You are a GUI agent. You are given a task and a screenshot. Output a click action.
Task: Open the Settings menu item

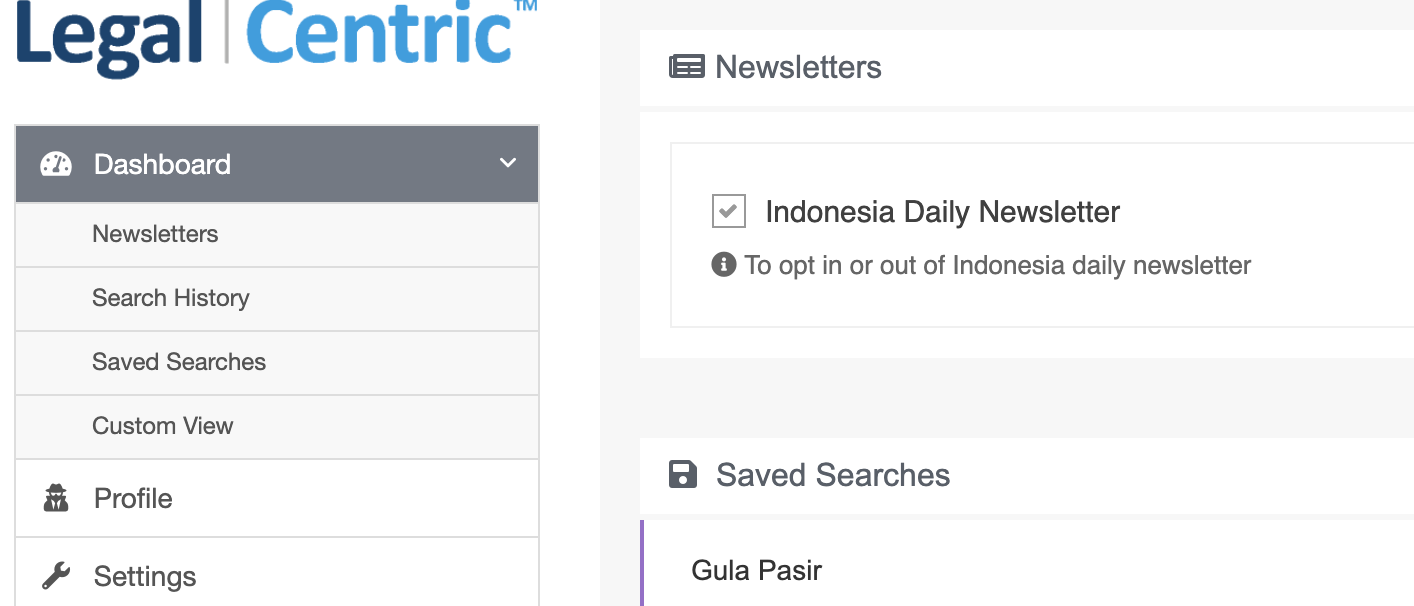145,576
